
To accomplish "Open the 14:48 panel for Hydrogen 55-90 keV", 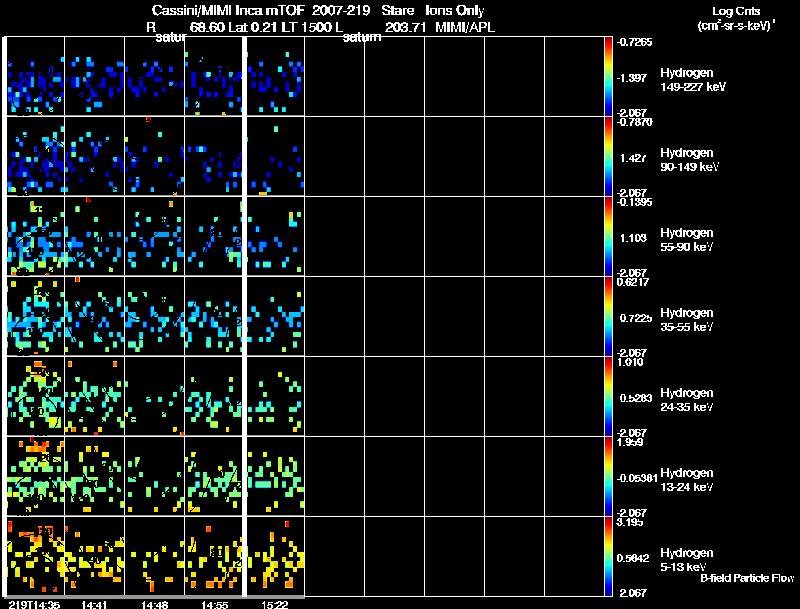I will click(155, 236).
